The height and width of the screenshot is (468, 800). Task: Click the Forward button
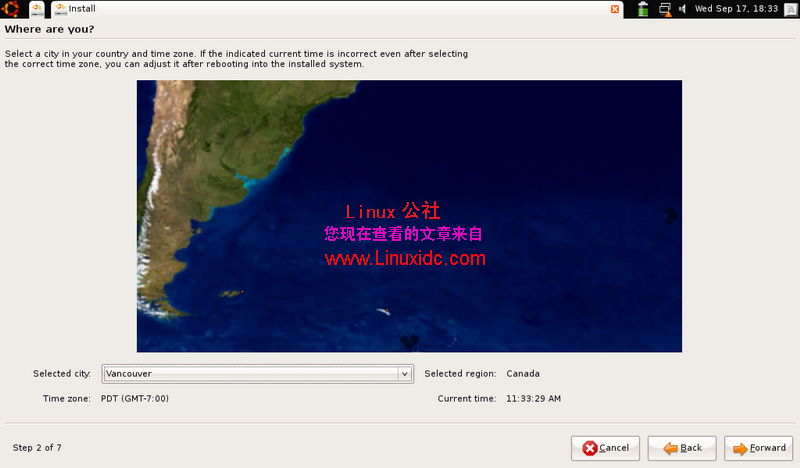coord(759,448)
